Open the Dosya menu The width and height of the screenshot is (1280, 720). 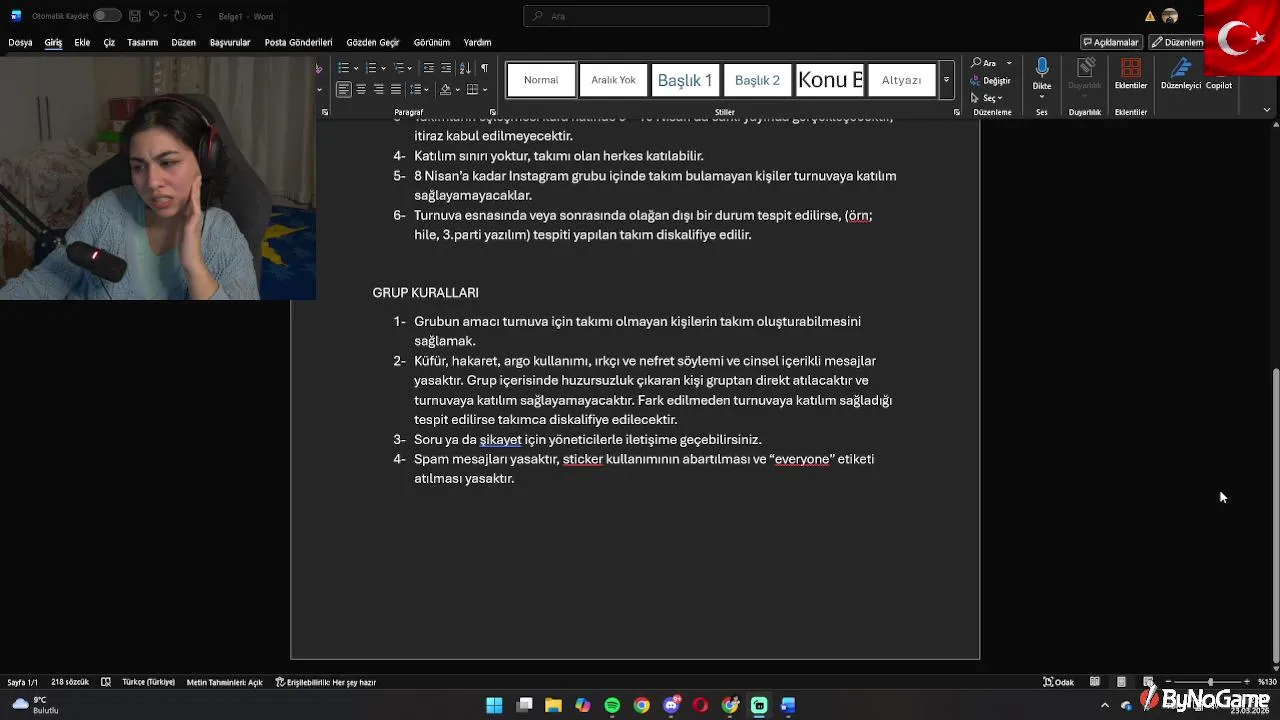(x=20, y=43)
